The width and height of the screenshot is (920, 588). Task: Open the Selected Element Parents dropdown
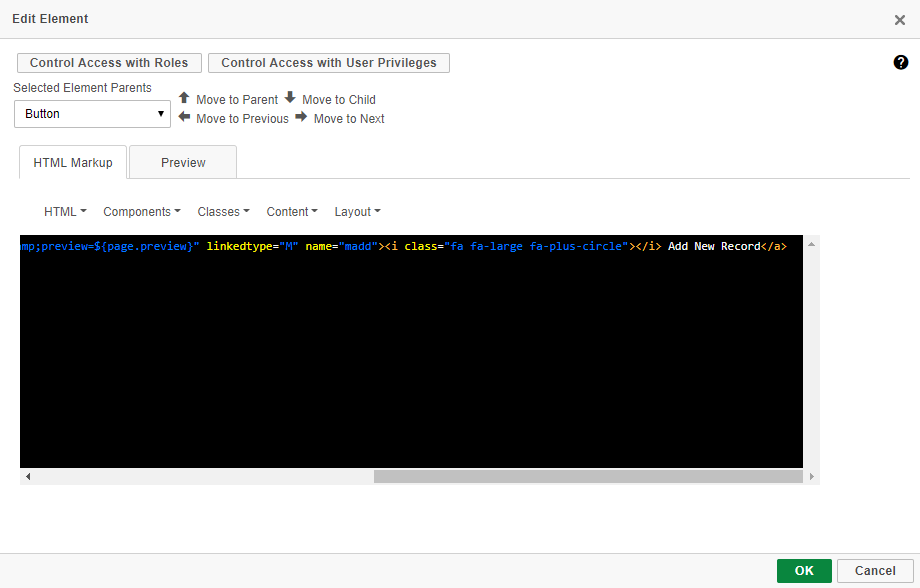(92, 114)
